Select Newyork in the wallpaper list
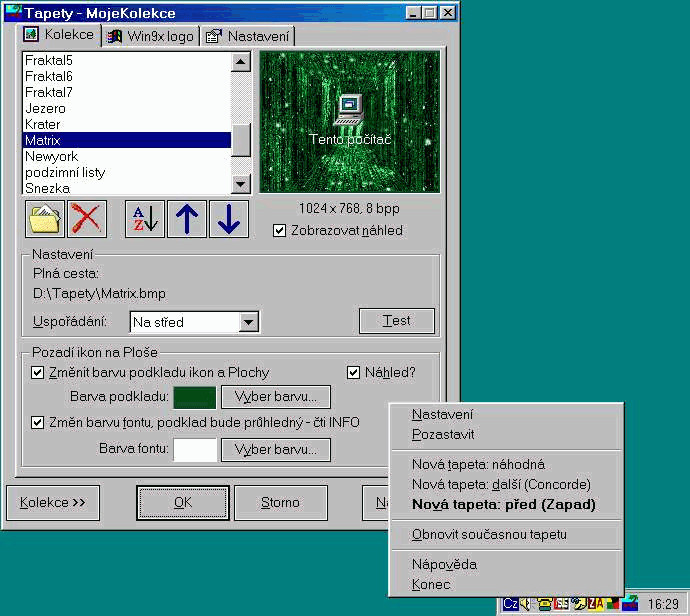The image size is (690, 616). click(x=127, y=156)
